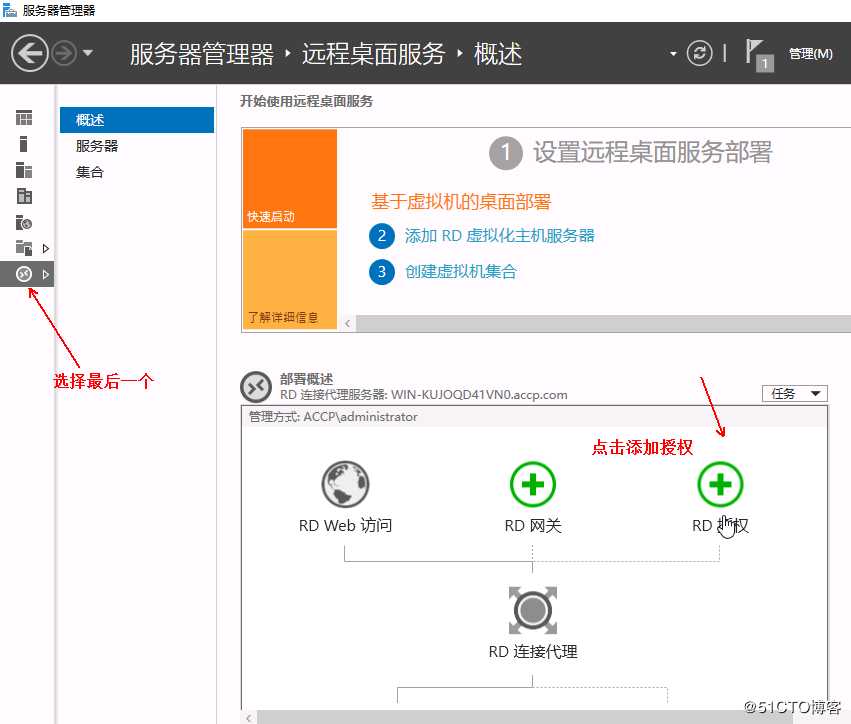The image size is (851, 724).
Task: Click 创建虚拟机集合 link
Action: tap(460, 271)
